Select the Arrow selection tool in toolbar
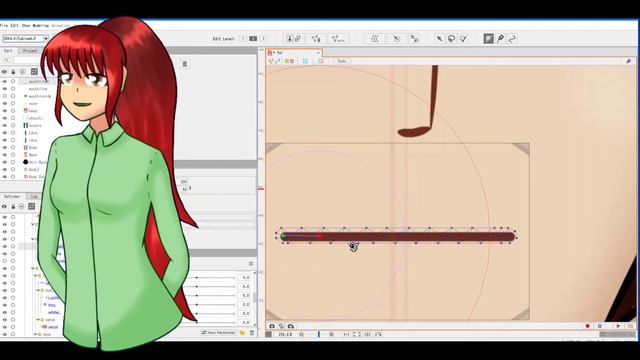 click(439, 39)
